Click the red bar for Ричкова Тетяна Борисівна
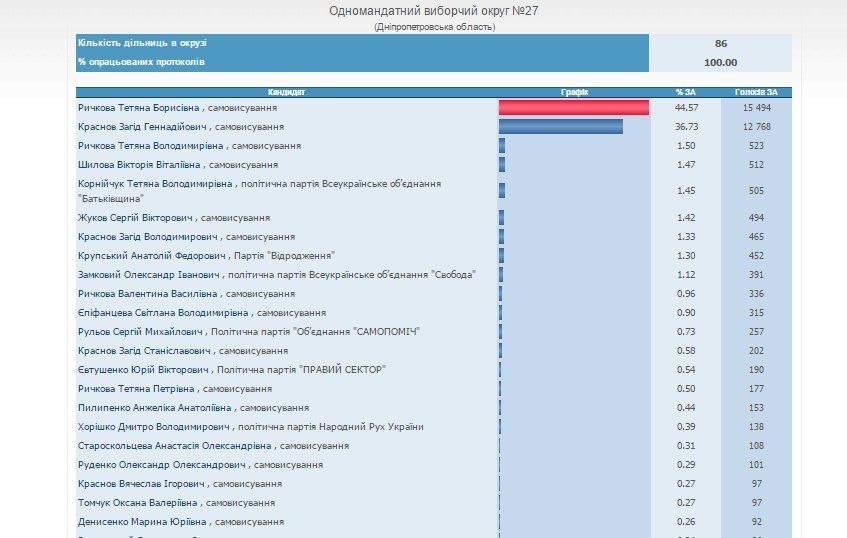 [574, 108]
